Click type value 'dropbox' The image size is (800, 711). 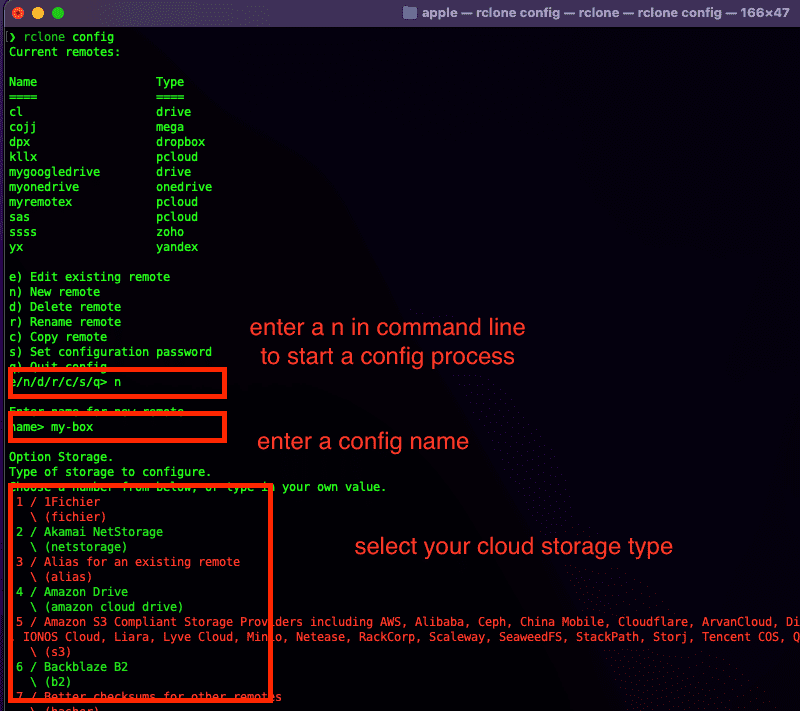coord(181,142)
